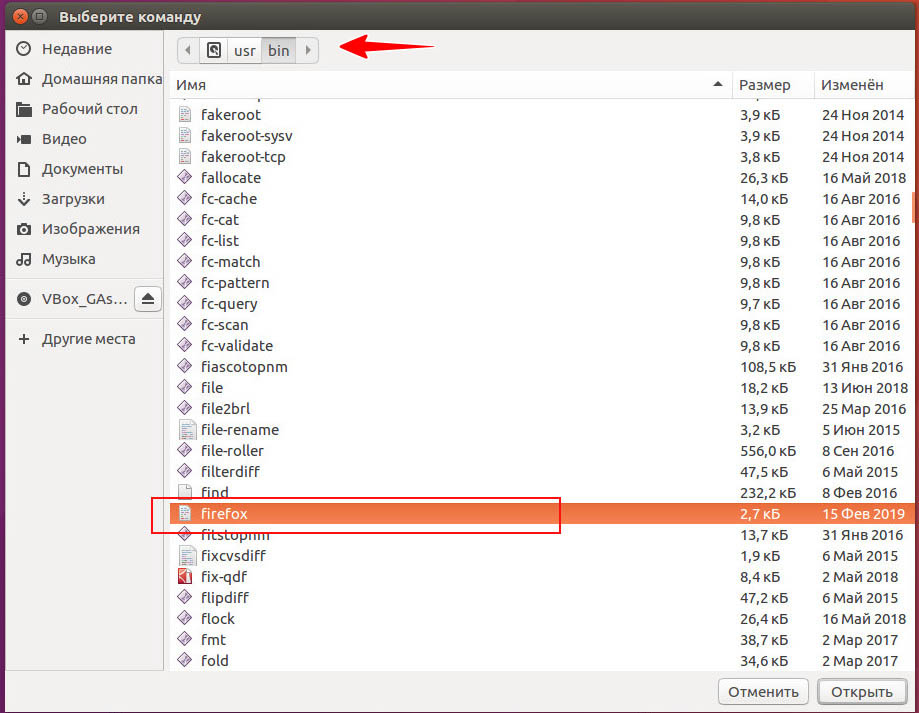919x713 pixels.
Task: Click the Отменить button
Action: [763, 692]
